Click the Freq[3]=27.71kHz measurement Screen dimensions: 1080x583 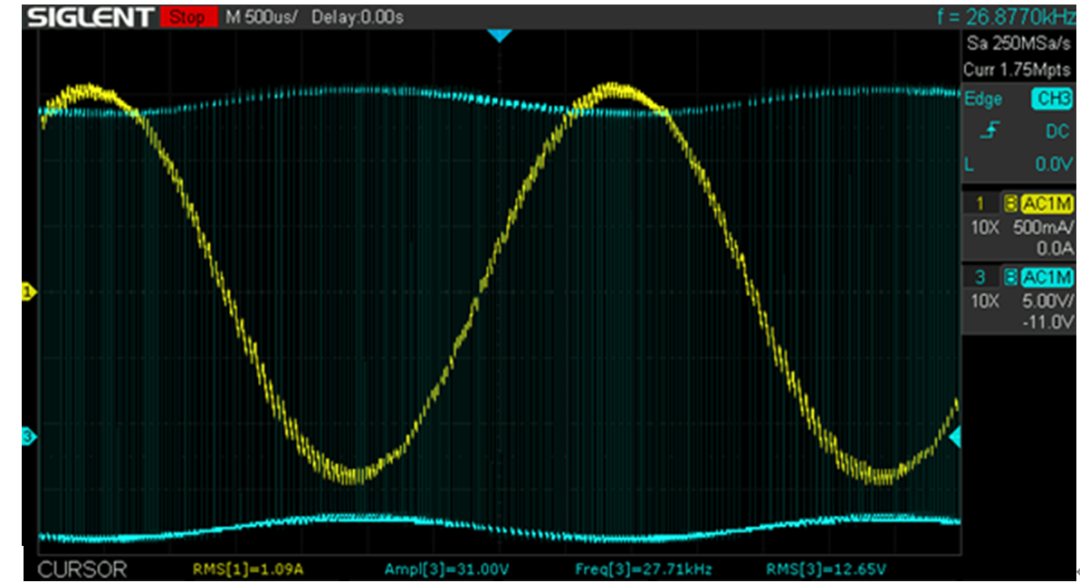point(643,569)
